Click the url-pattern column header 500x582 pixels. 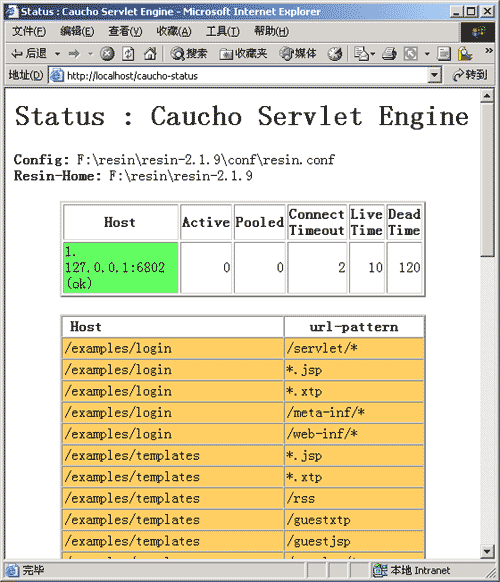pos(354,327)
